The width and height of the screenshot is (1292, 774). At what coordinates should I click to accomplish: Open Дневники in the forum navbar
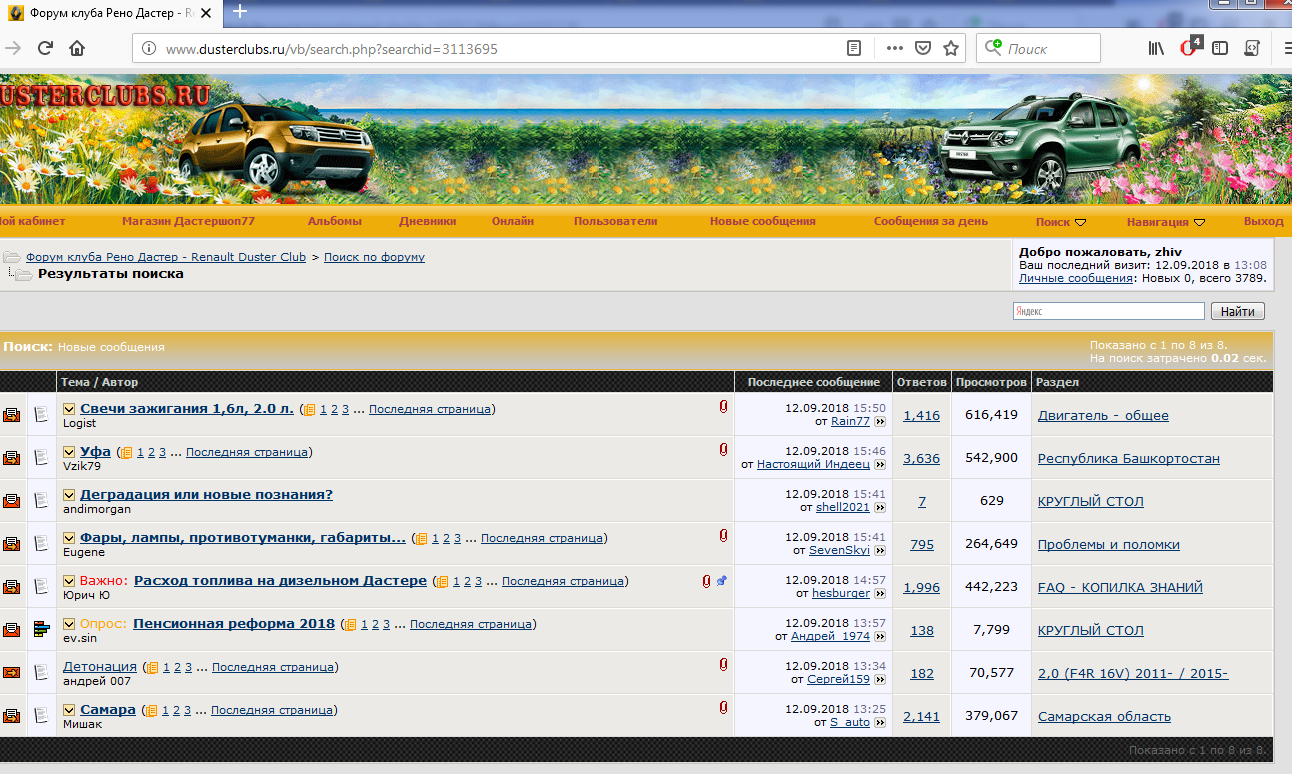pos(428,221)
